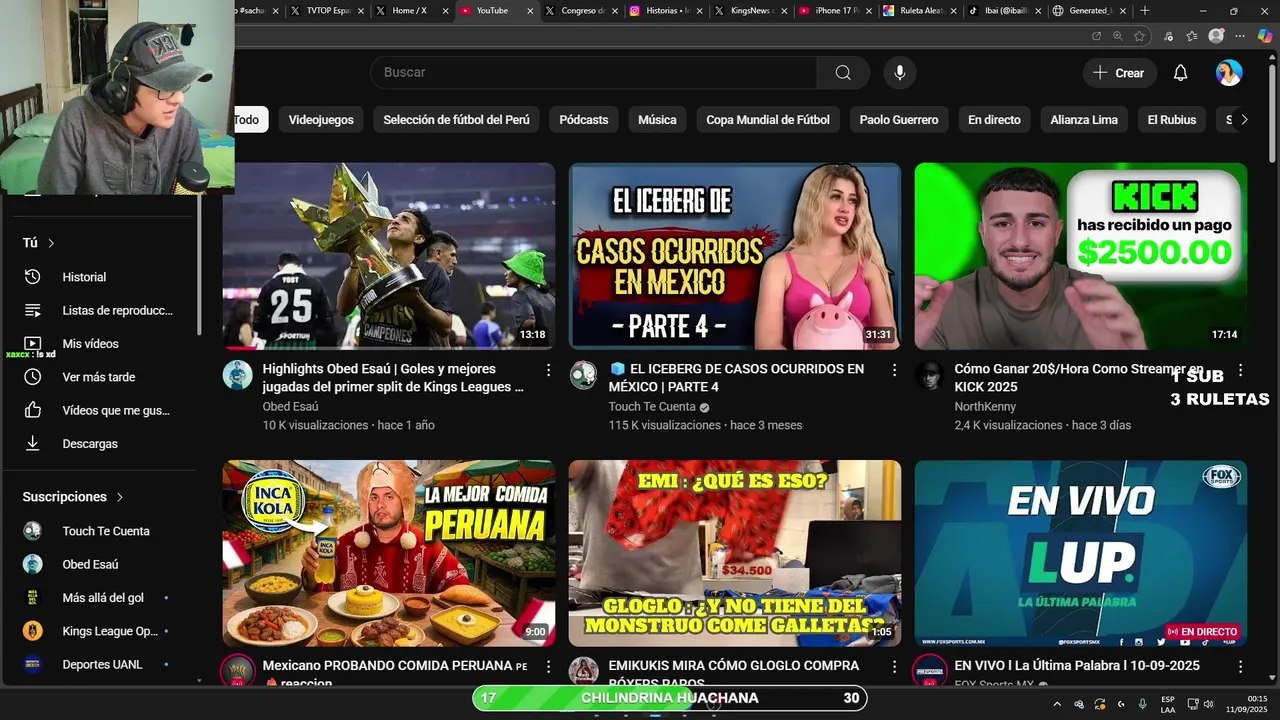Image resolution: width=1280 pixels, height=720 pixels.
Task: Open a new browser tab
Action: [x=1145, y=11]
